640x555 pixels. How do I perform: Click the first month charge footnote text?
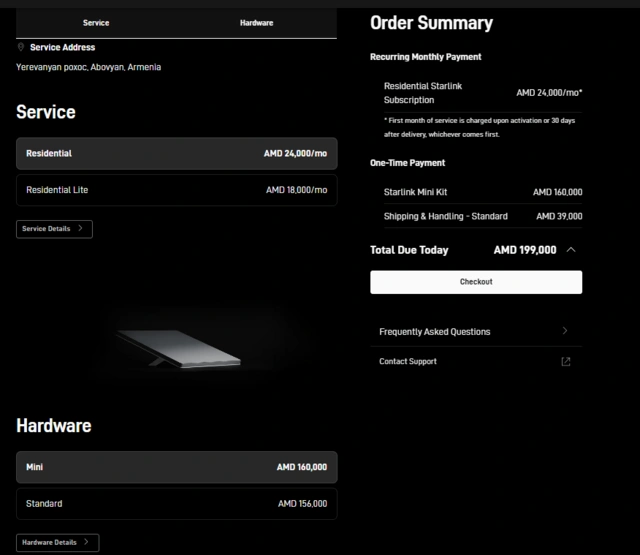[x=479, y=127]
